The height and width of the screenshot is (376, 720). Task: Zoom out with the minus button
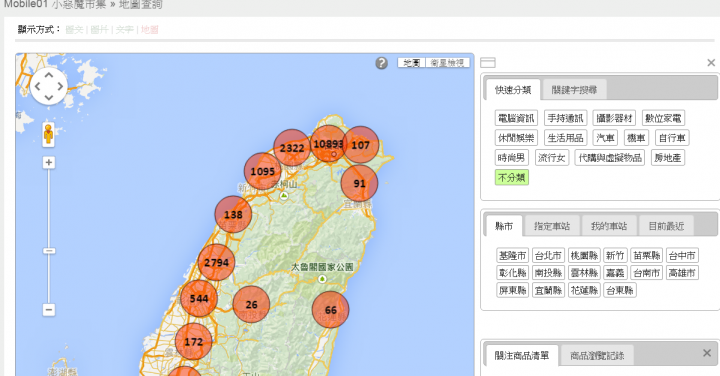pyautogui.click(x=49, y=310)
